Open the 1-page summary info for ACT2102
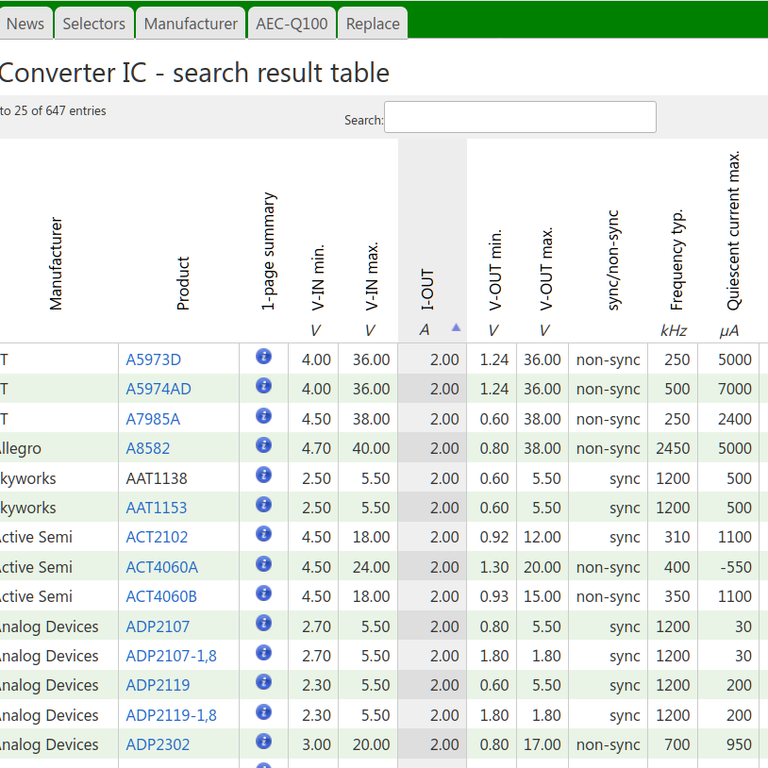 pyautogui.click(x=264, y=534)
